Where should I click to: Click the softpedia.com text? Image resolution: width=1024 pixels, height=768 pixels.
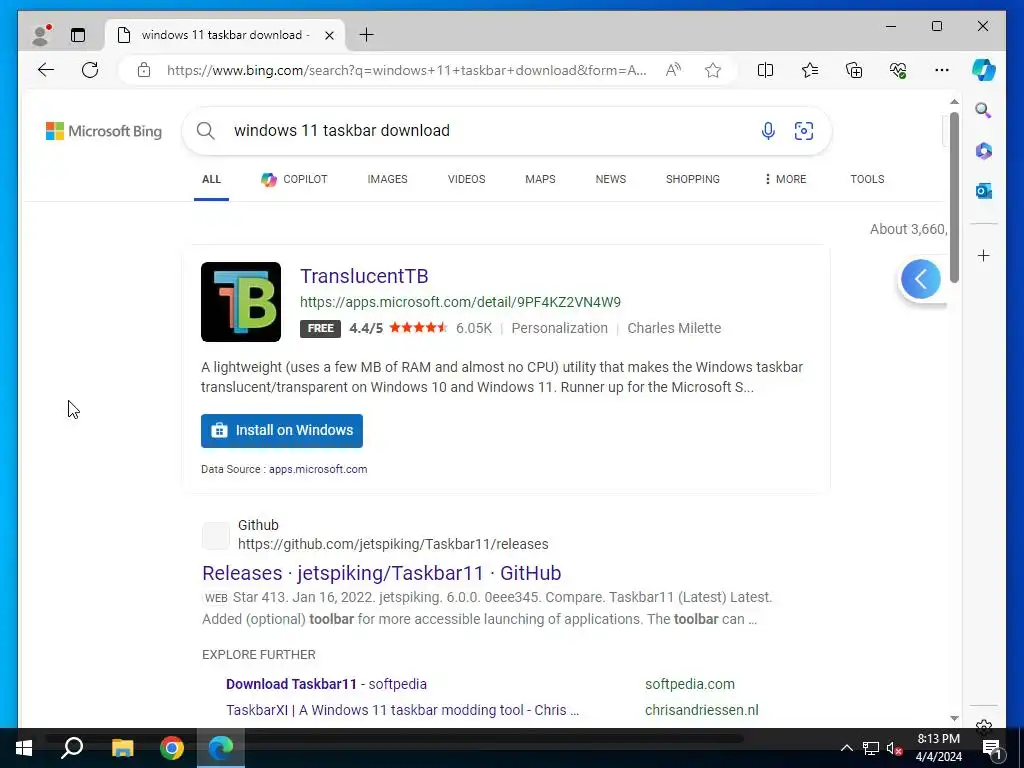click(x=690, y=684)
